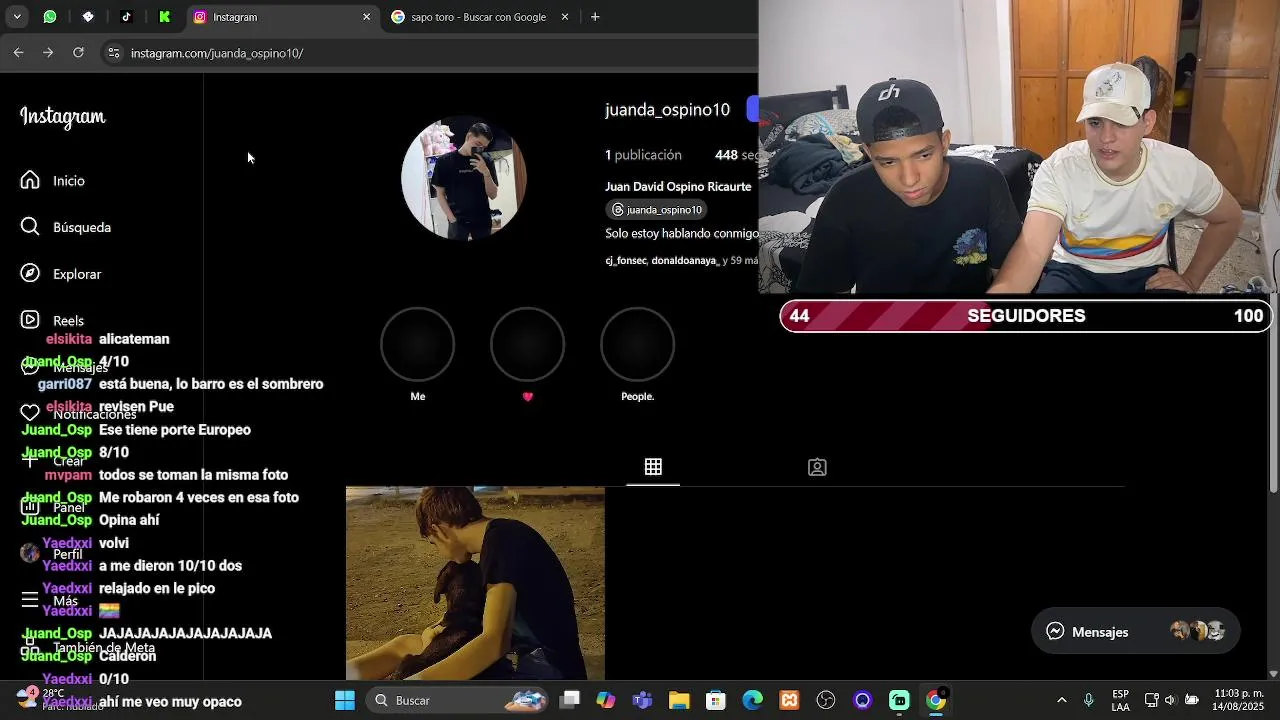Image resolution: width=1280 pixels, height=720 pixels.
Task: Click the microphone tray icon
Action: [x=1089, y=700]
